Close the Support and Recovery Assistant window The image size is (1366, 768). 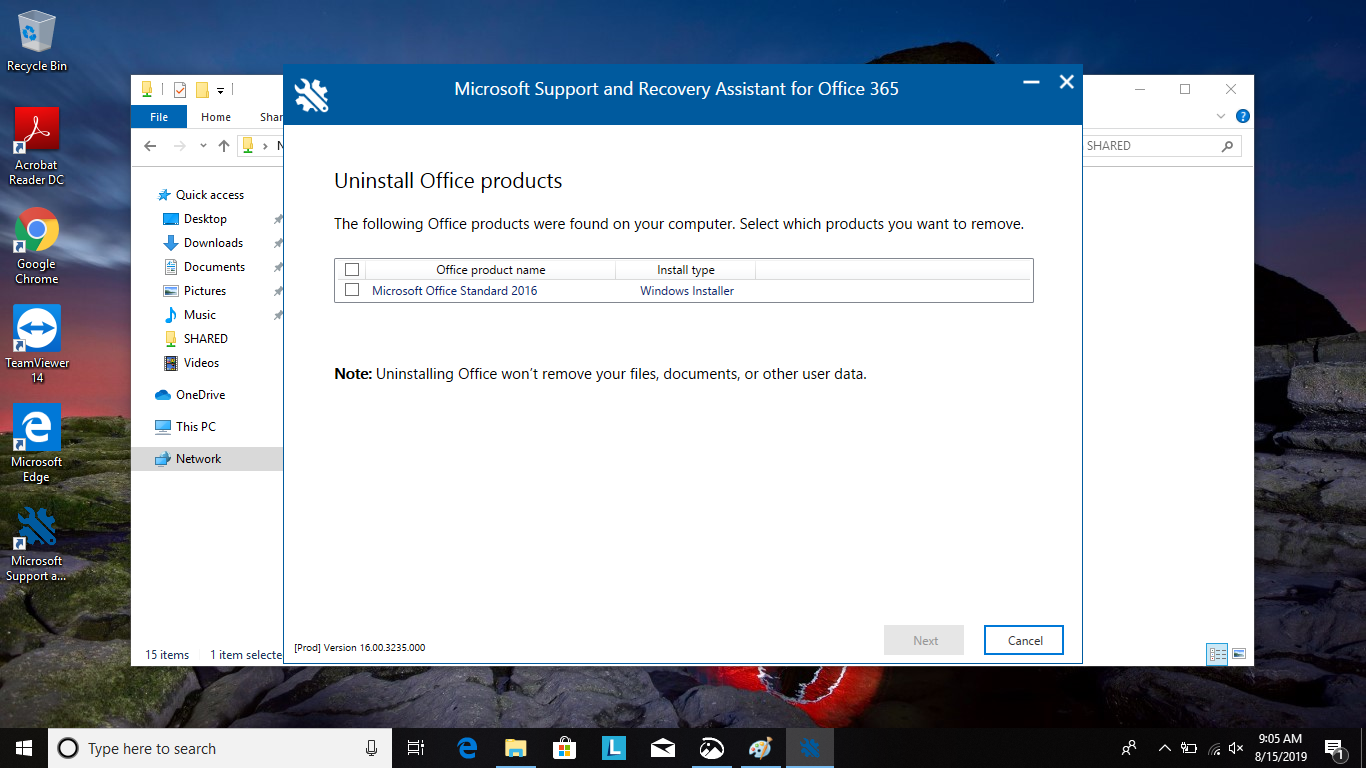pyautogui.click(x=1067, y=82)
